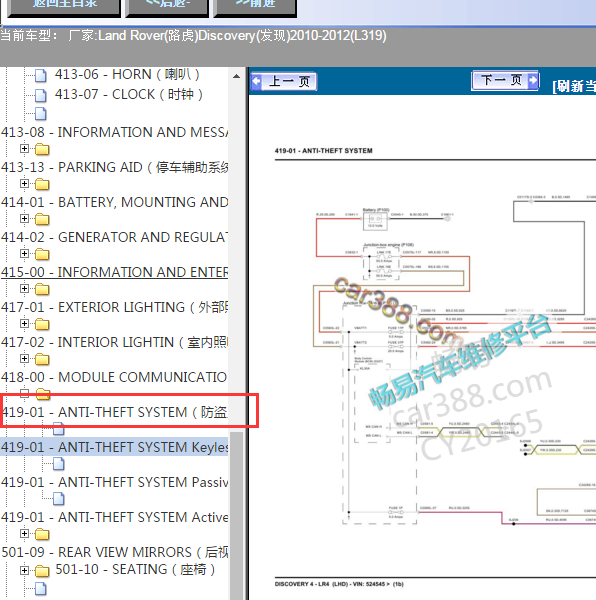This screenshot has height=600, width=596.
Task: Expand the node preceding 417-01 EXTERIOR LIGHTING
Action: coord(24,289)
